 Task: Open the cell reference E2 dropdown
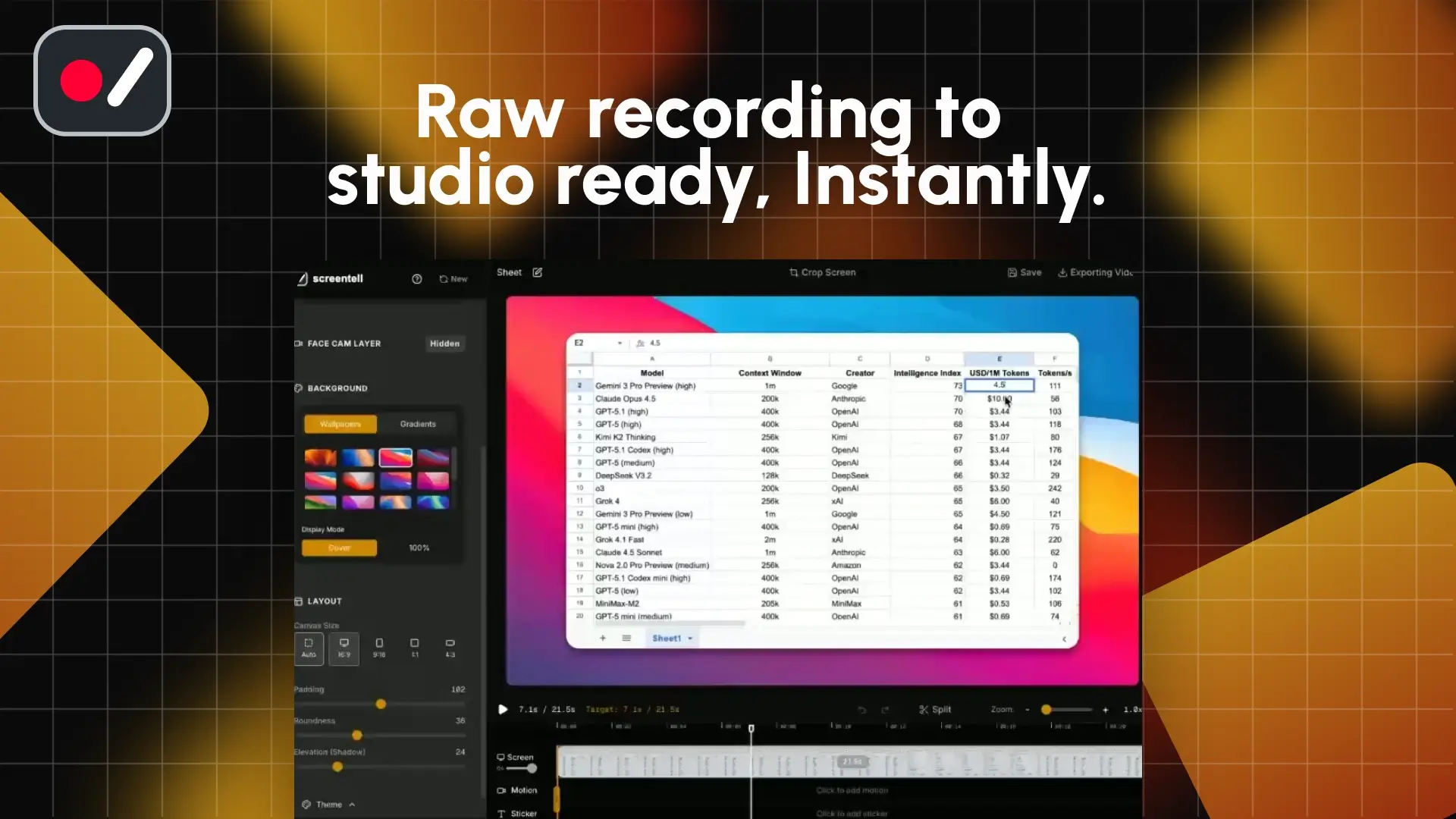[x=620, y=344]
